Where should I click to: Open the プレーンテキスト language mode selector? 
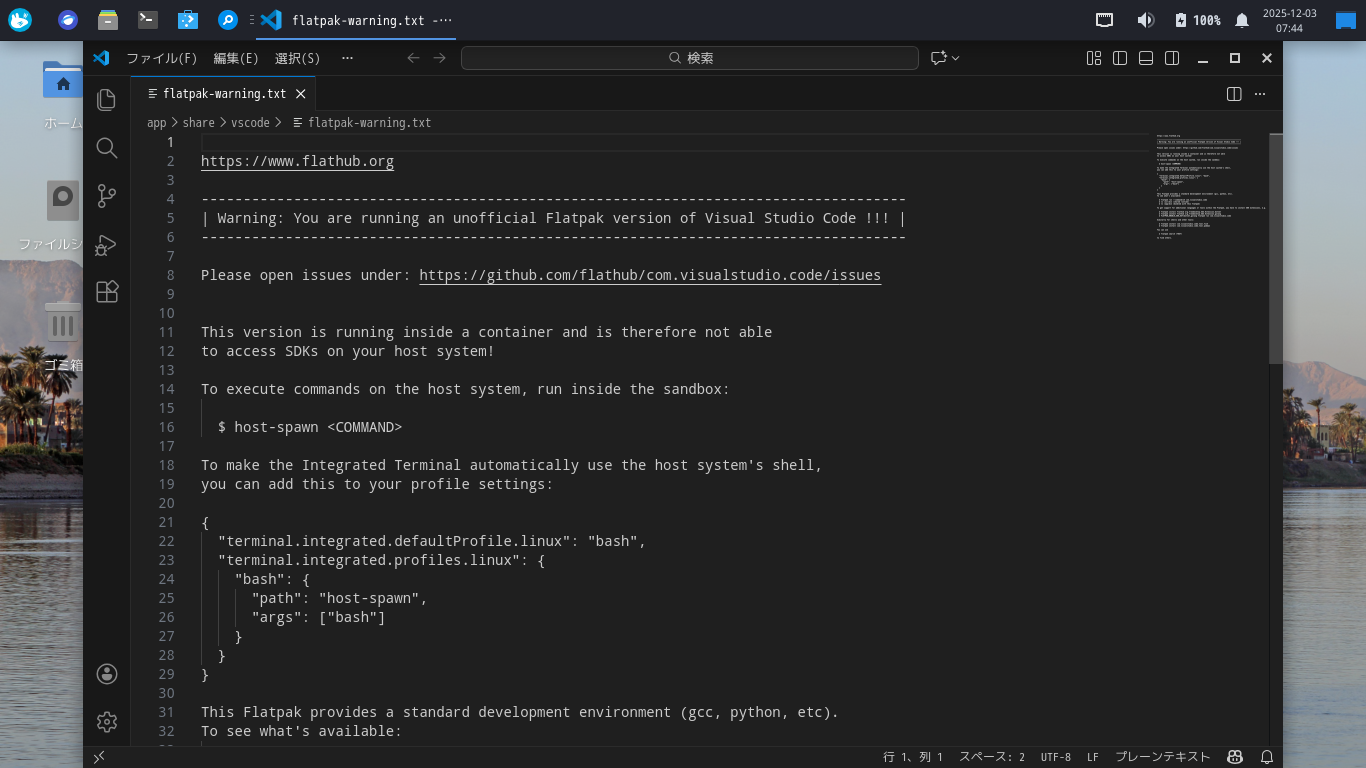[x=1162, y=757]
